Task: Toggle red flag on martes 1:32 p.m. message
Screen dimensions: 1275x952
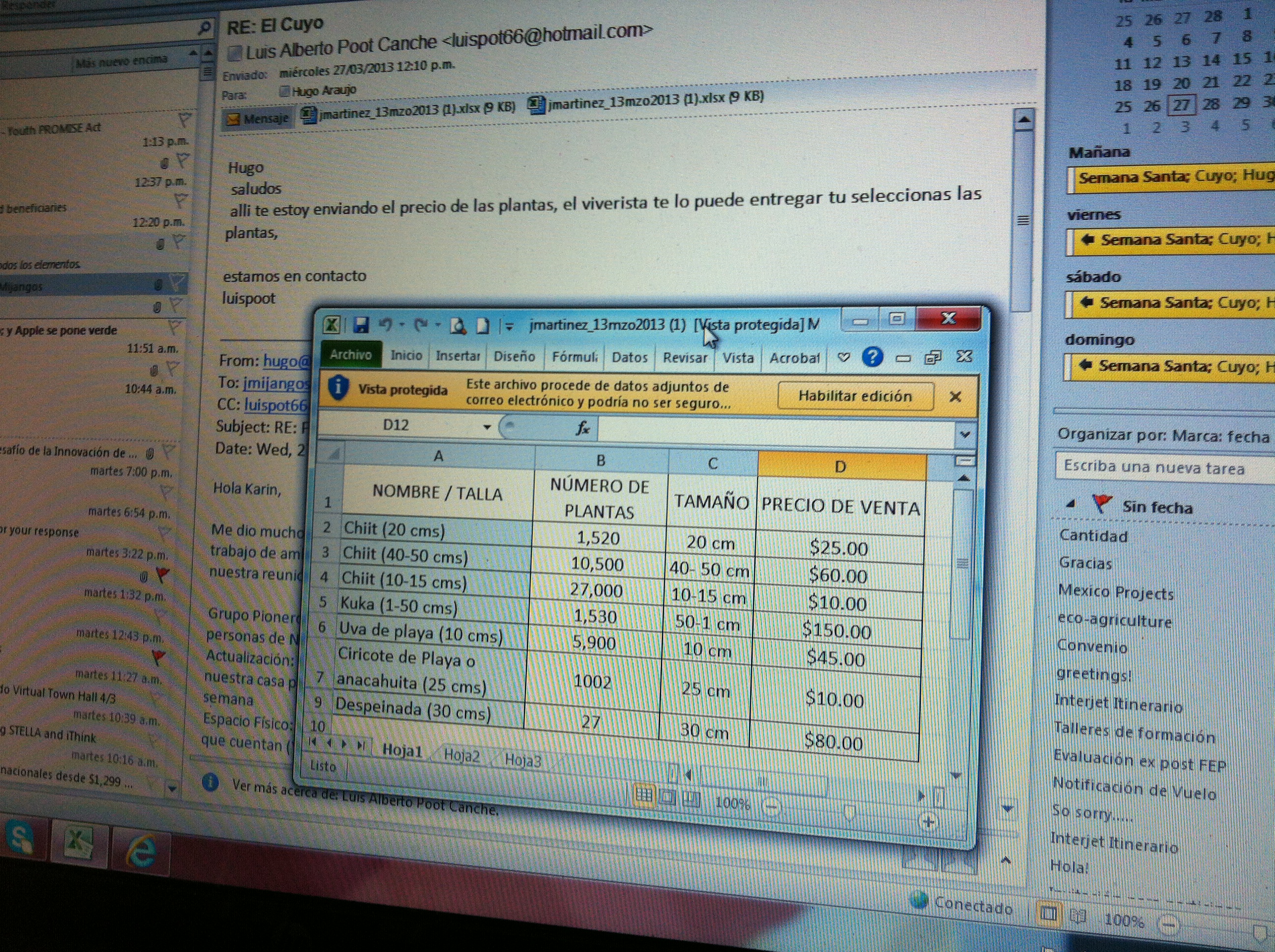Action: [162, 574]
